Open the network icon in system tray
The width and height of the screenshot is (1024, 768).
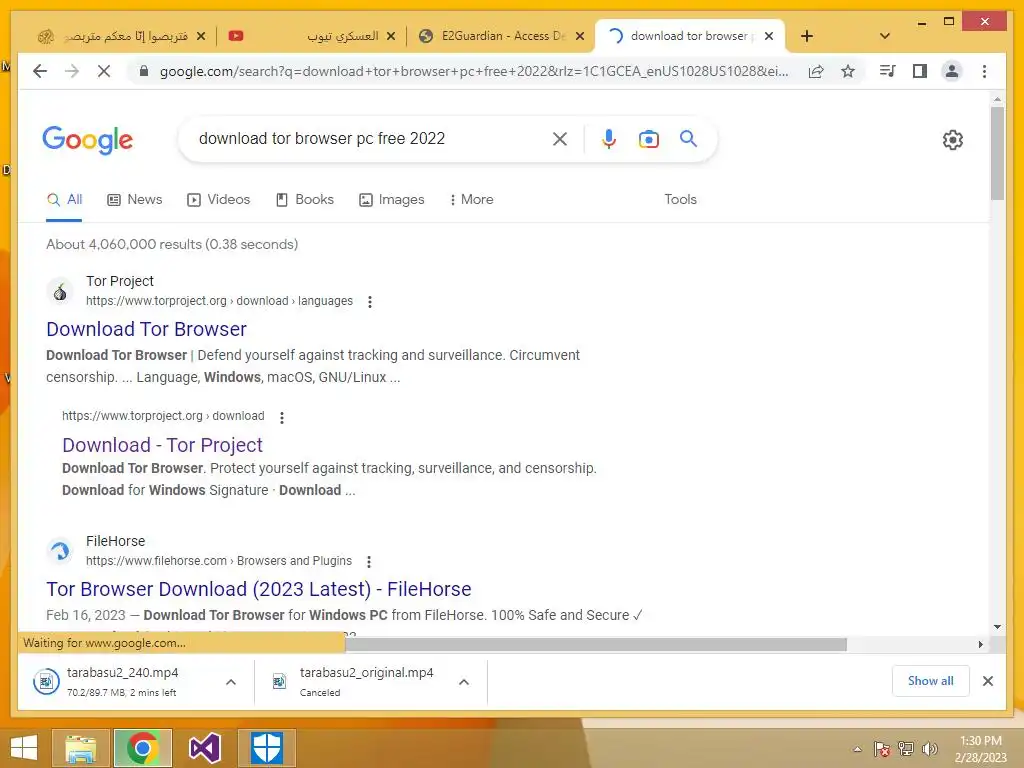click(x=906, y=749)
